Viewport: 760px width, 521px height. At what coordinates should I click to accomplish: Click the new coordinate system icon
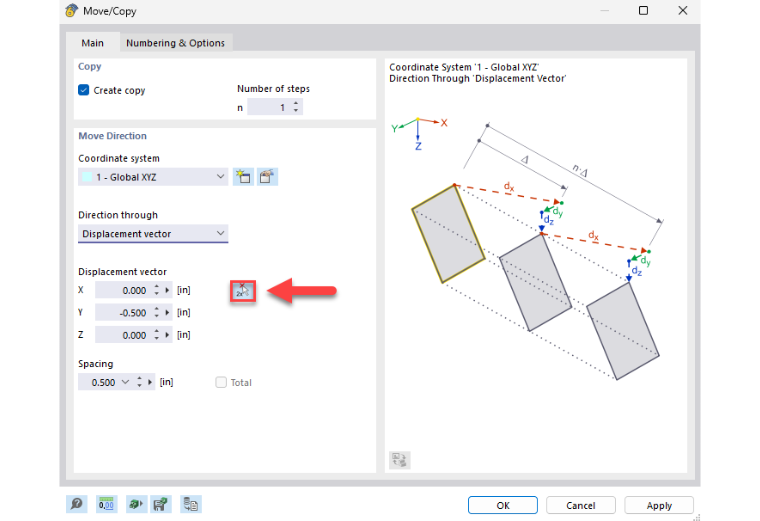point(243,177)
